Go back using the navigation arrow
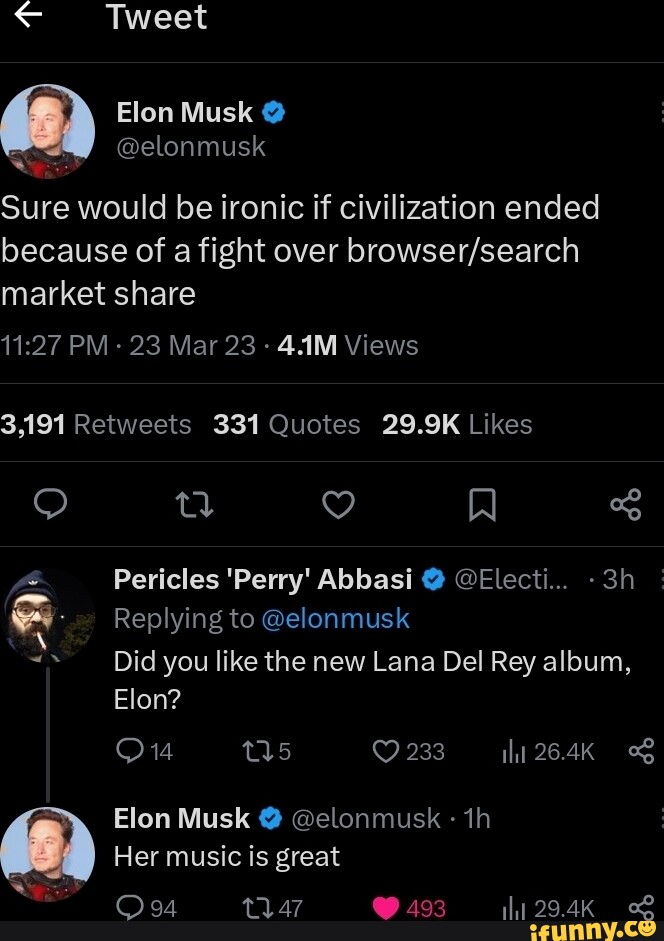664x941 pixels. click(27, 17)
